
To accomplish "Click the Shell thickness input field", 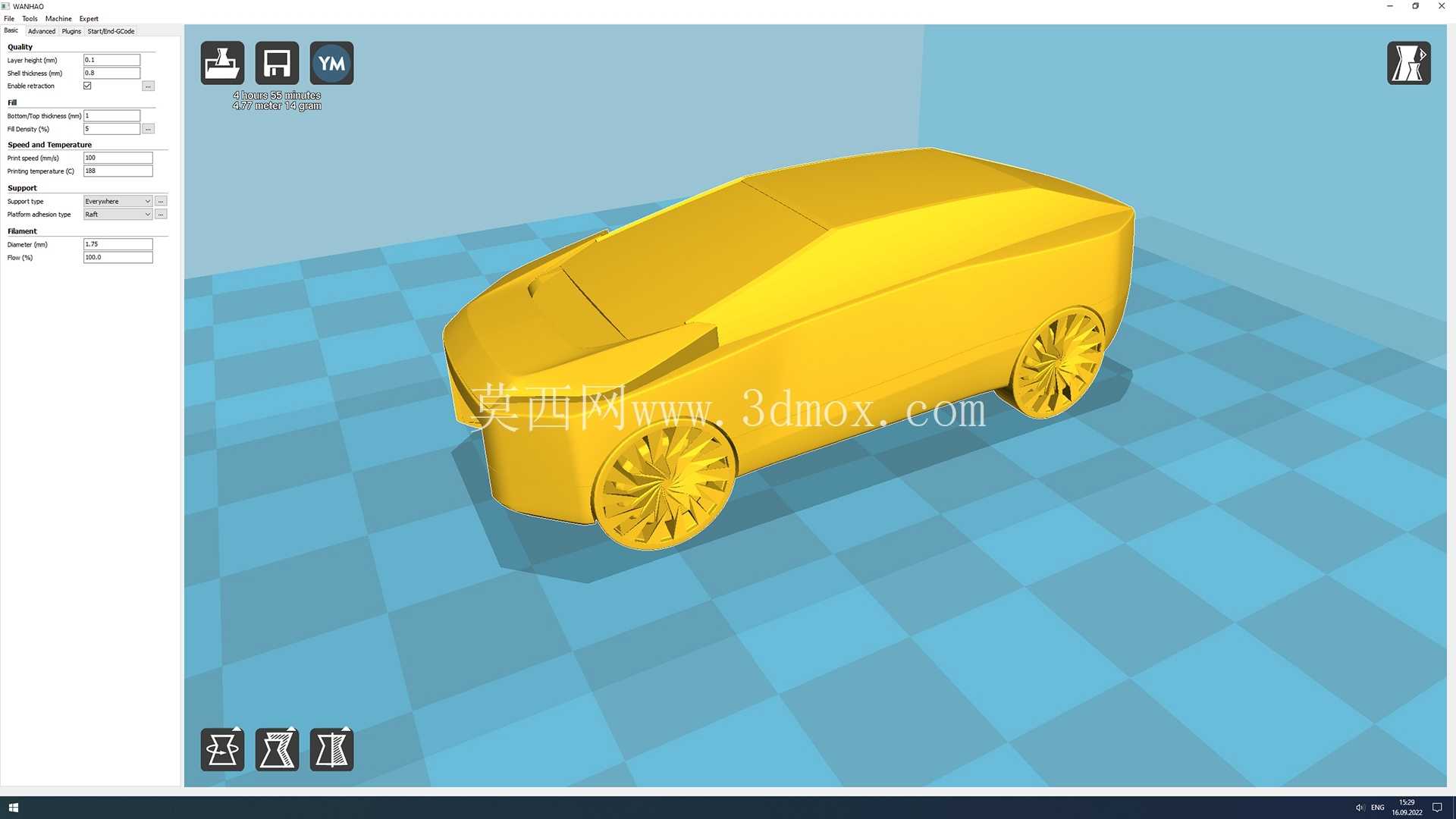I will click(111, 73).
